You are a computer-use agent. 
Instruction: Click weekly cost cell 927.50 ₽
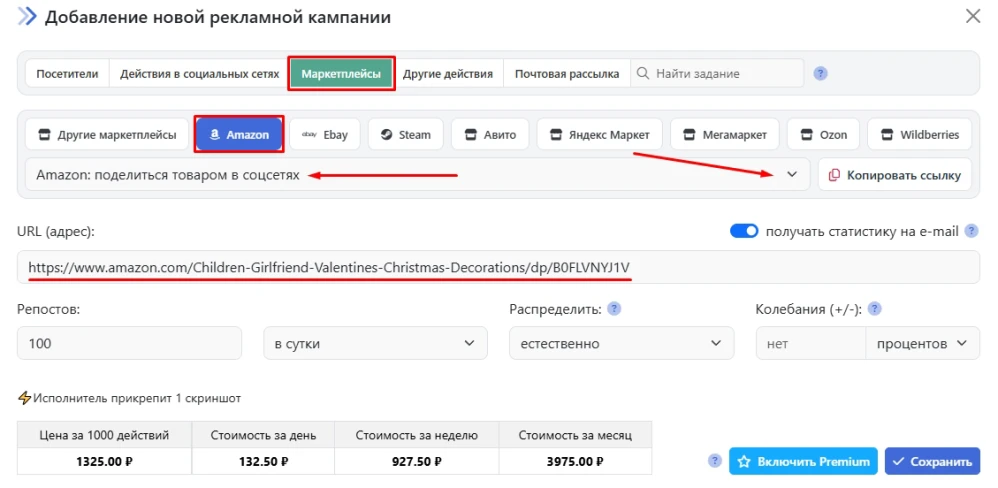click(x=417, y=462)
